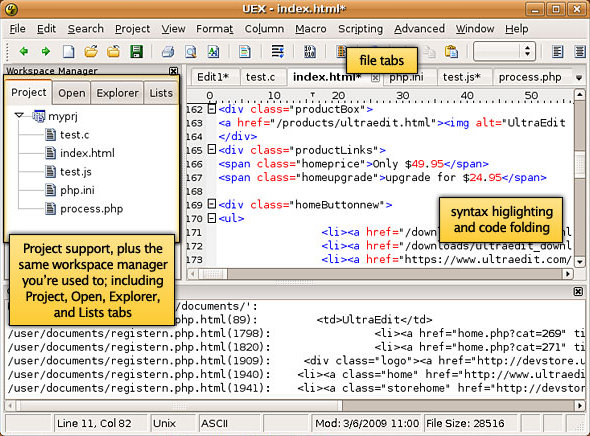Click the close file folder icon

(x=113, y=51)
